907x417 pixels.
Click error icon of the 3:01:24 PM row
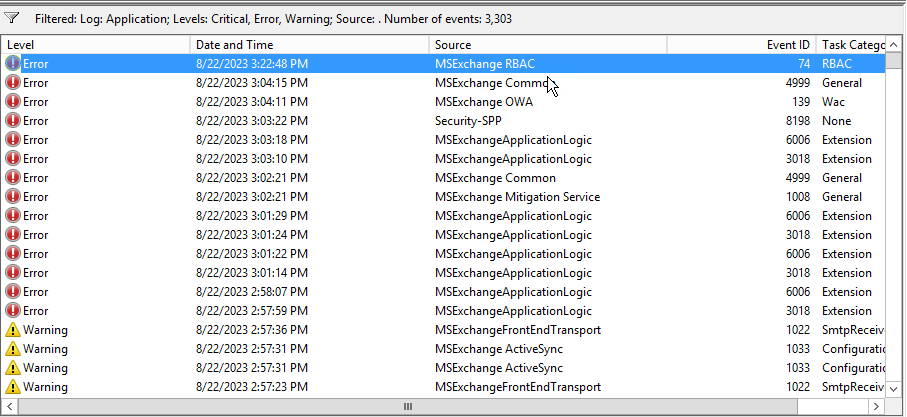[x=12, y=235]
